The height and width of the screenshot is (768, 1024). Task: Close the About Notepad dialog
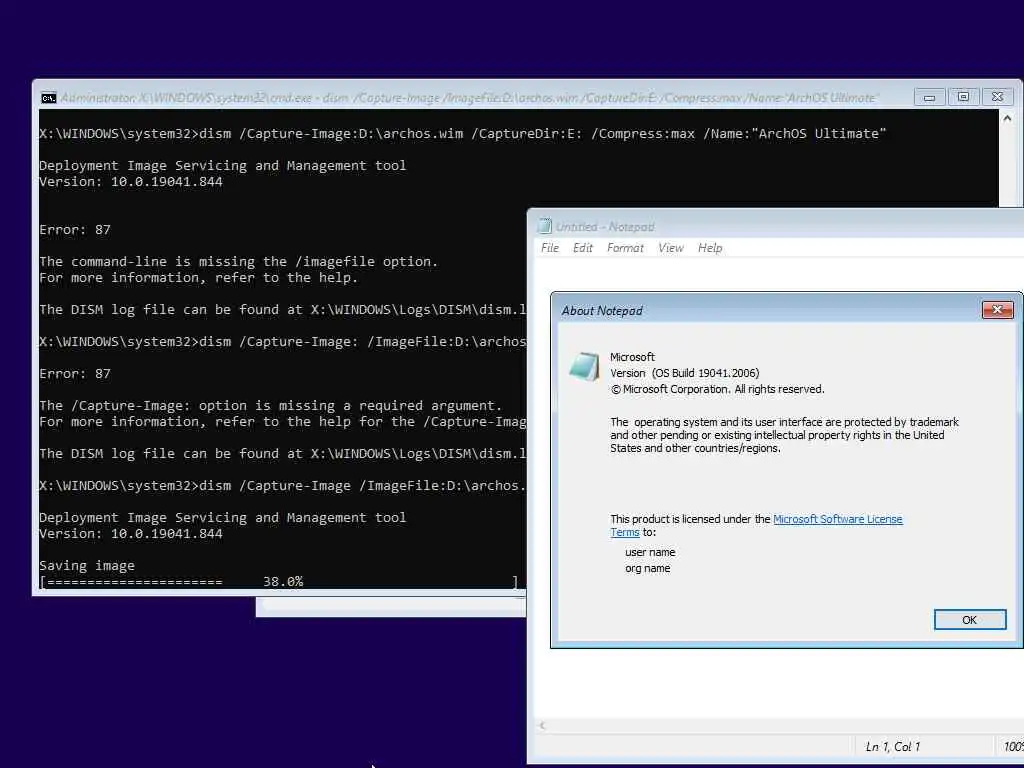[x=997, y=310]
